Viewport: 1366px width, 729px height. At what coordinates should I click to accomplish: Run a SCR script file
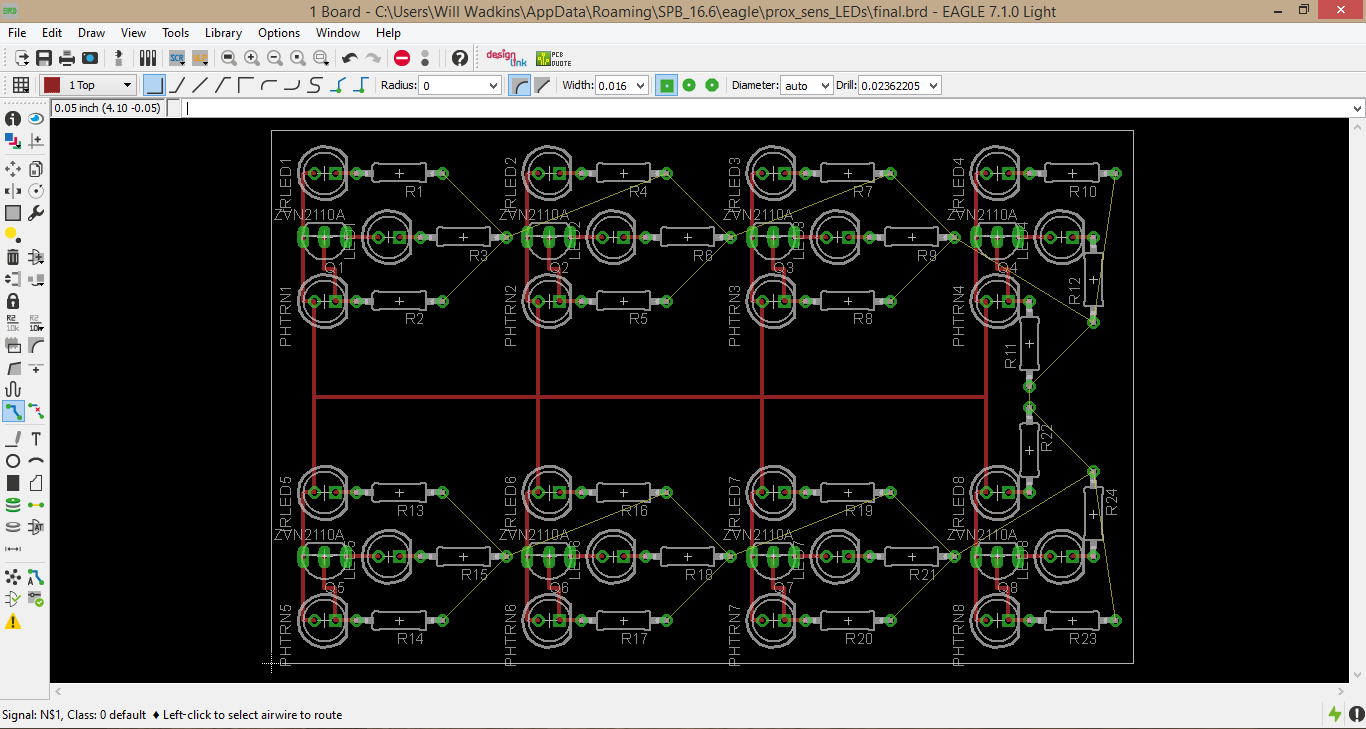coord(178,57)
